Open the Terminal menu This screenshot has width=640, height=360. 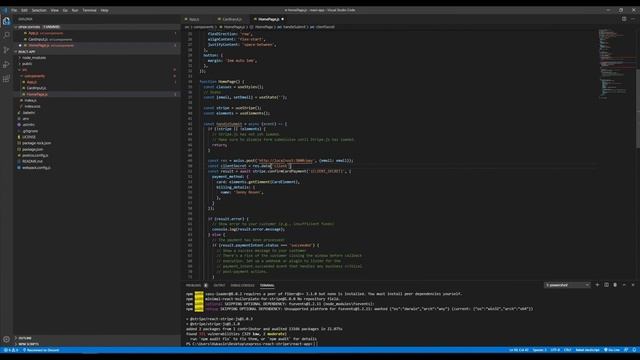(89, 10)
